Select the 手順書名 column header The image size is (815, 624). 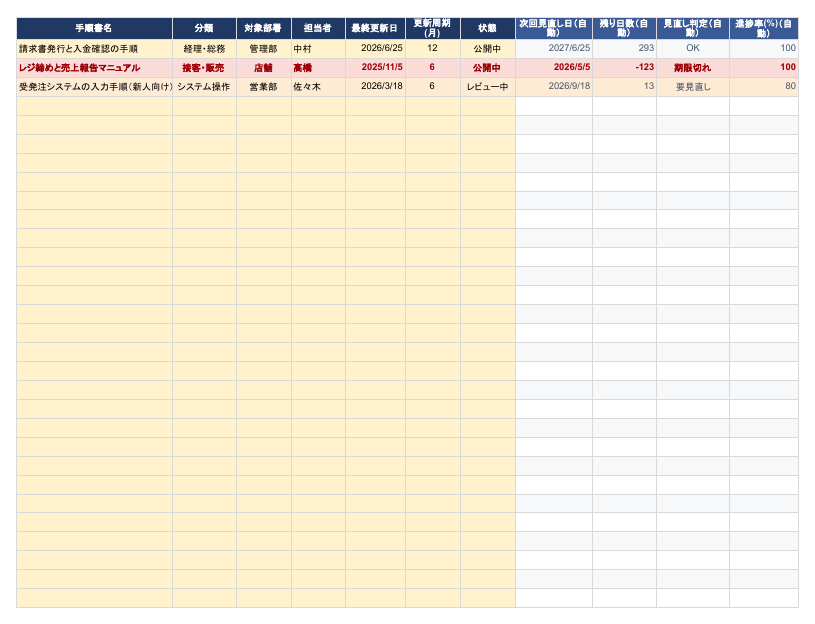coord(94,29)
